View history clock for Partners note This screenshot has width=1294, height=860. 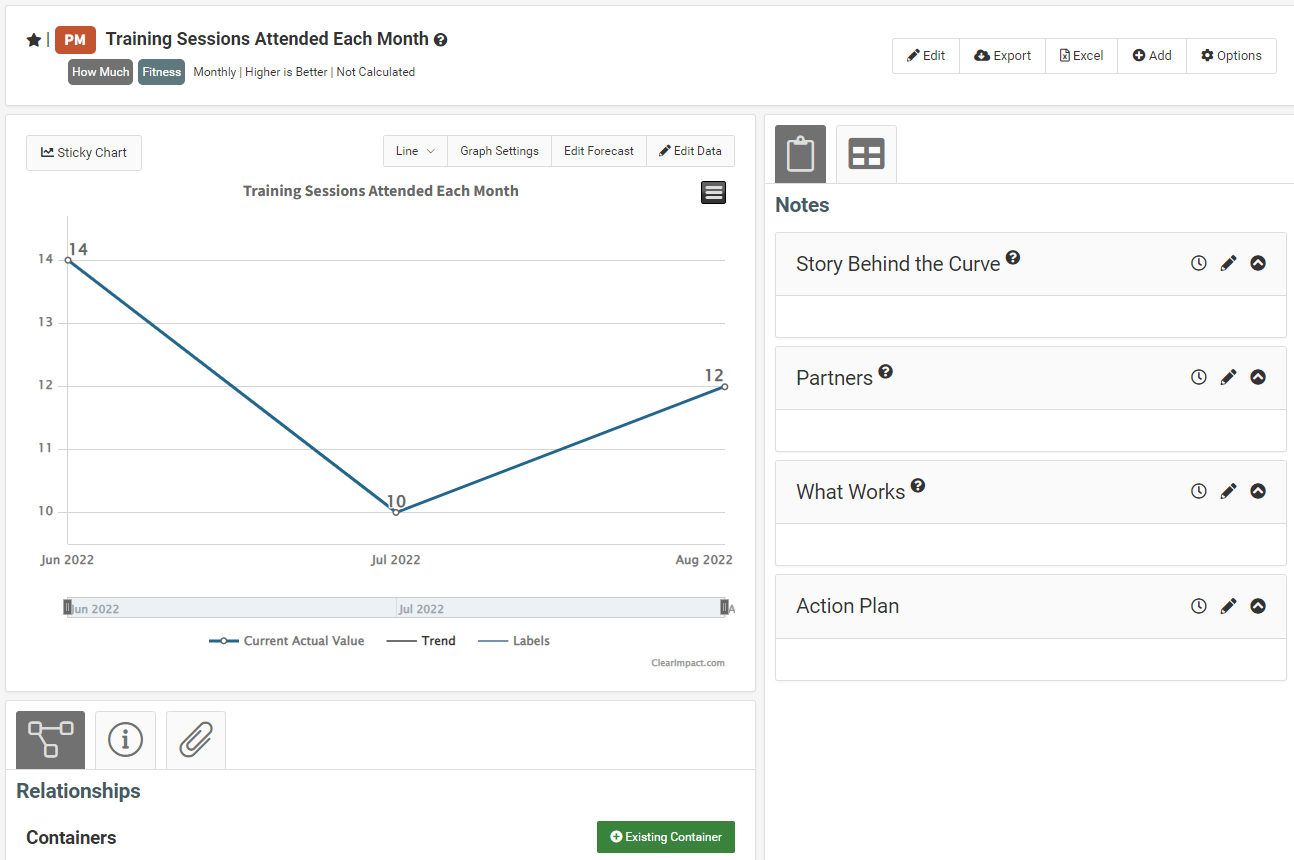tap(1198, 377)
